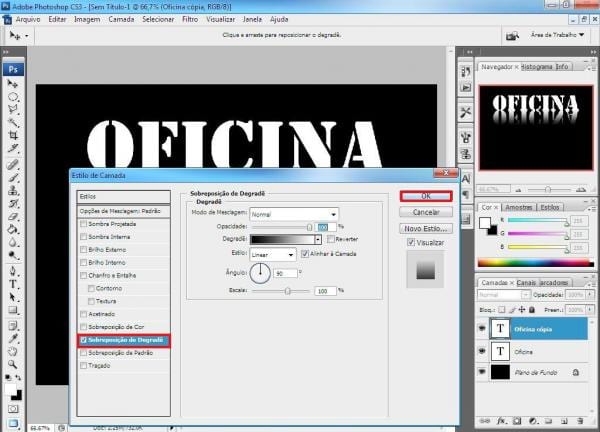This screenshot has width=600, height=432.
Task: Enable Sombra Projetada checkbox
Action: click(83, 224)
